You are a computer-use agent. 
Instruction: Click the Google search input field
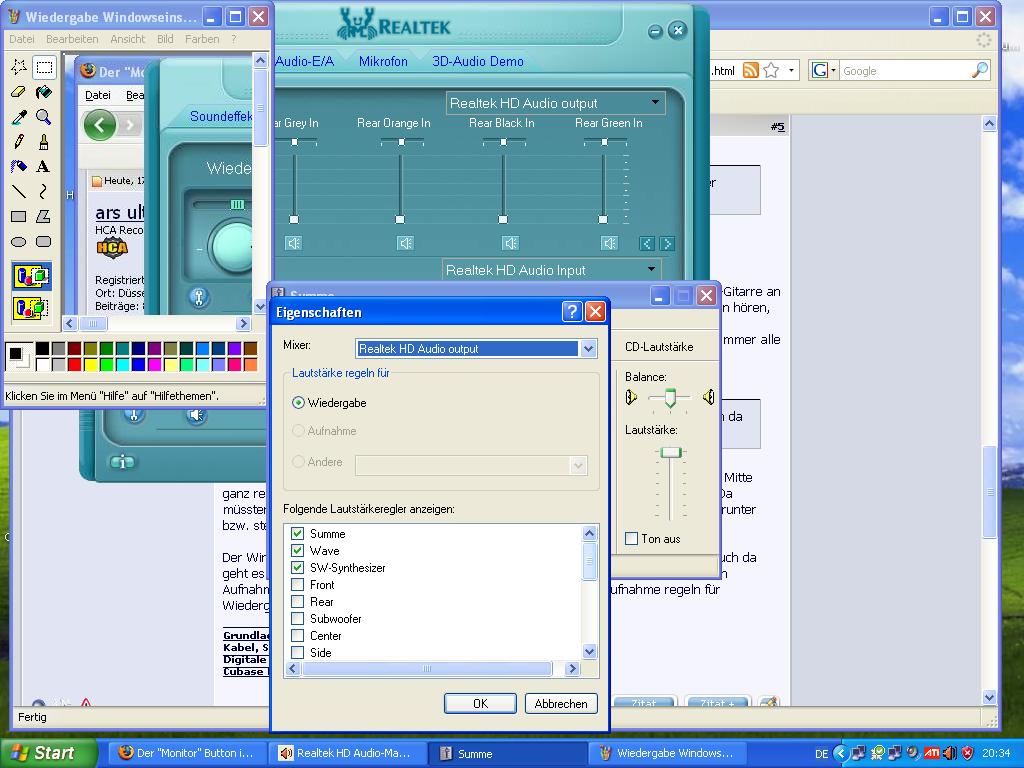905,71
